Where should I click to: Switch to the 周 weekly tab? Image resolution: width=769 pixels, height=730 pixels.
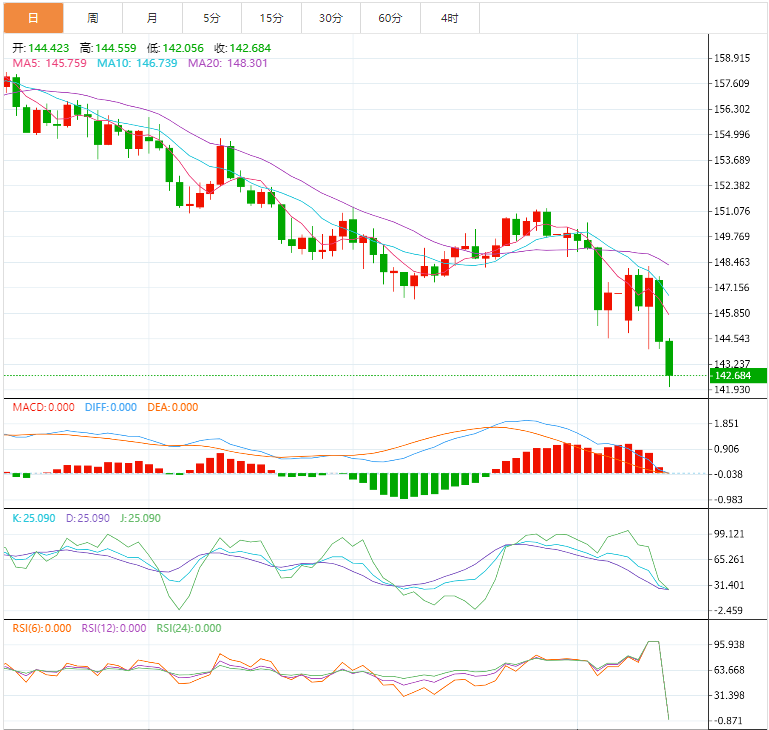coord(93,18)
